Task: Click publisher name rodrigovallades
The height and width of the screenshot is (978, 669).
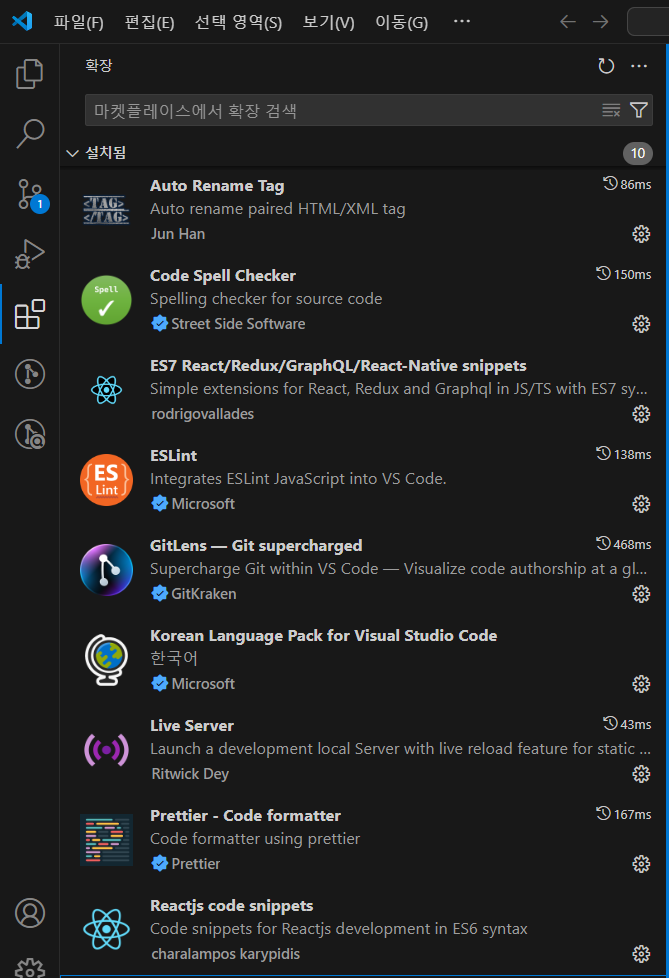Action: click(x=203, y=414)
